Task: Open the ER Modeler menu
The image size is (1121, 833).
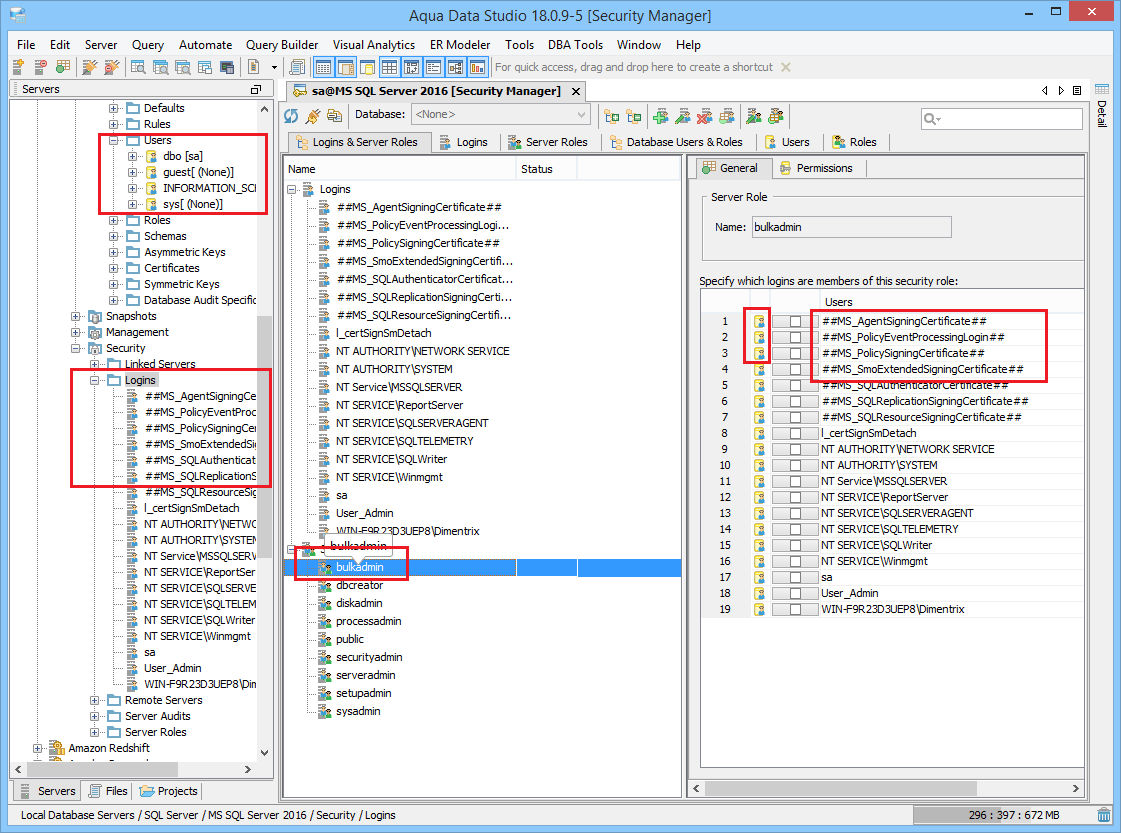Action: [x=460, y=45]
